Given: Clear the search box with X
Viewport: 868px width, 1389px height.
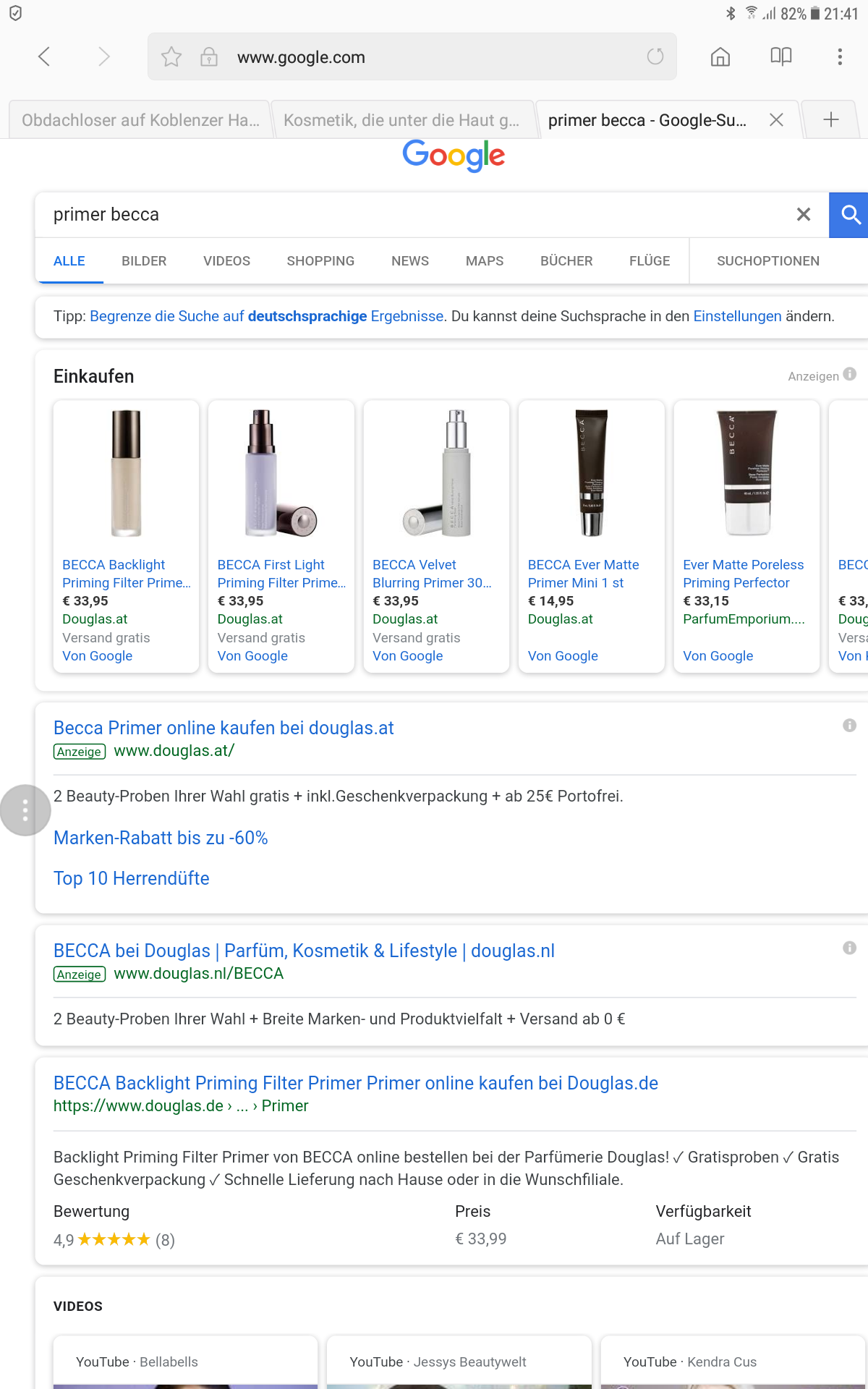Looking at the screenshot, I should (x=804, y=214).
